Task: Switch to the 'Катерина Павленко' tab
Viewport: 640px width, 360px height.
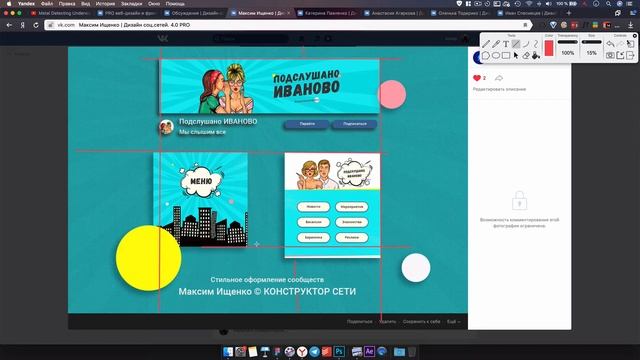Action: pyautogui.click(x=327, y=13)
